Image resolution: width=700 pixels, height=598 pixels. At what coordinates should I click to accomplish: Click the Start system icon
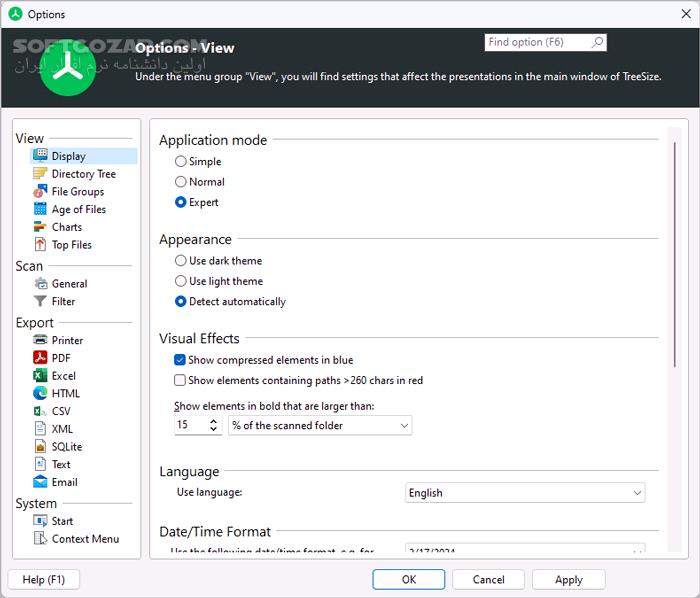click(40, 521)
